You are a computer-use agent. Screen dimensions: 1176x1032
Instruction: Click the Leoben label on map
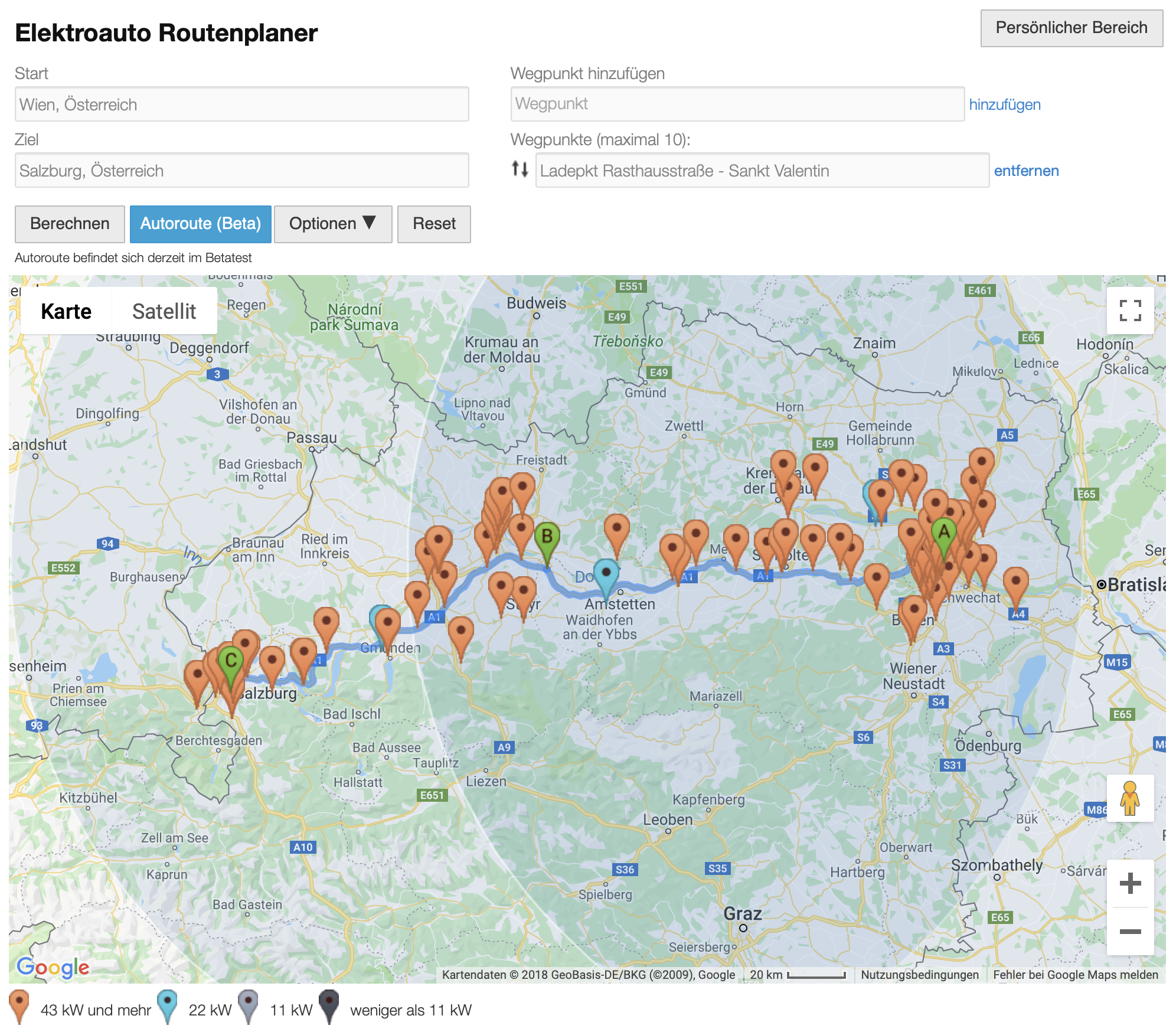click(x=668, y=819)
